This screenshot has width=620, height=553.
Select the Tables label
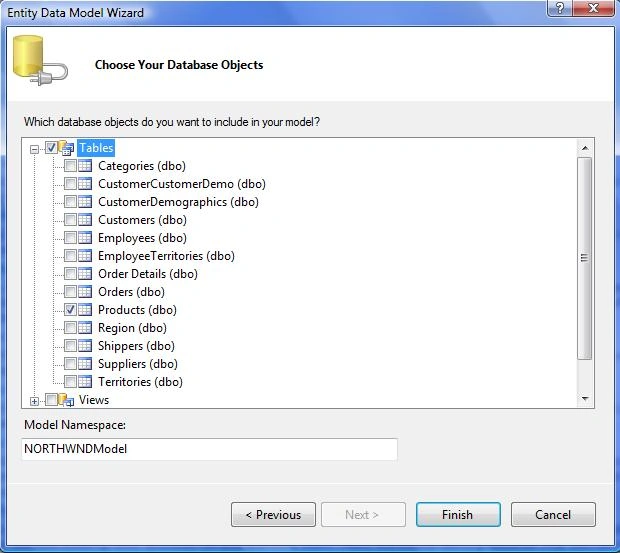point(96,148)
